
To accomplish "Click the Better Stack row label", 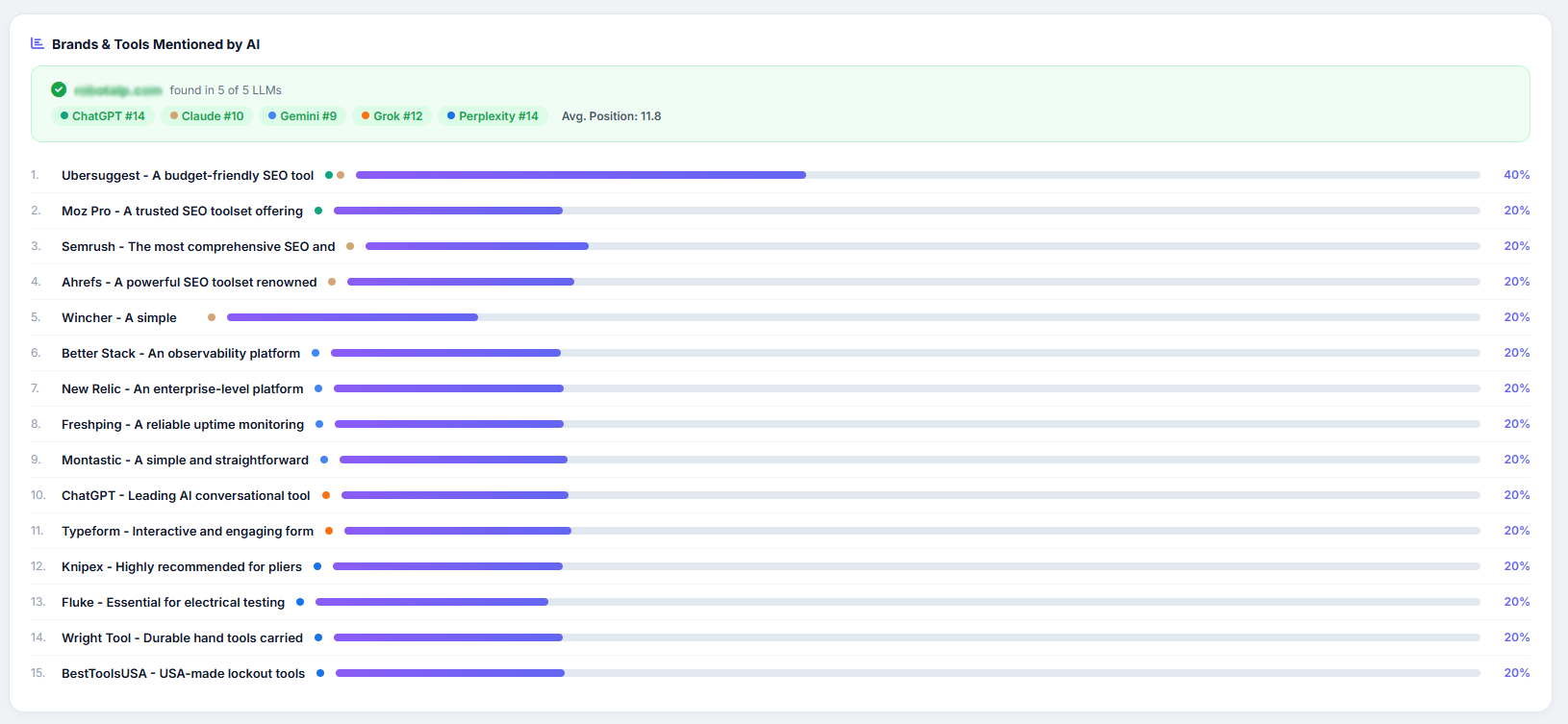I will click(x=181, y=353).
